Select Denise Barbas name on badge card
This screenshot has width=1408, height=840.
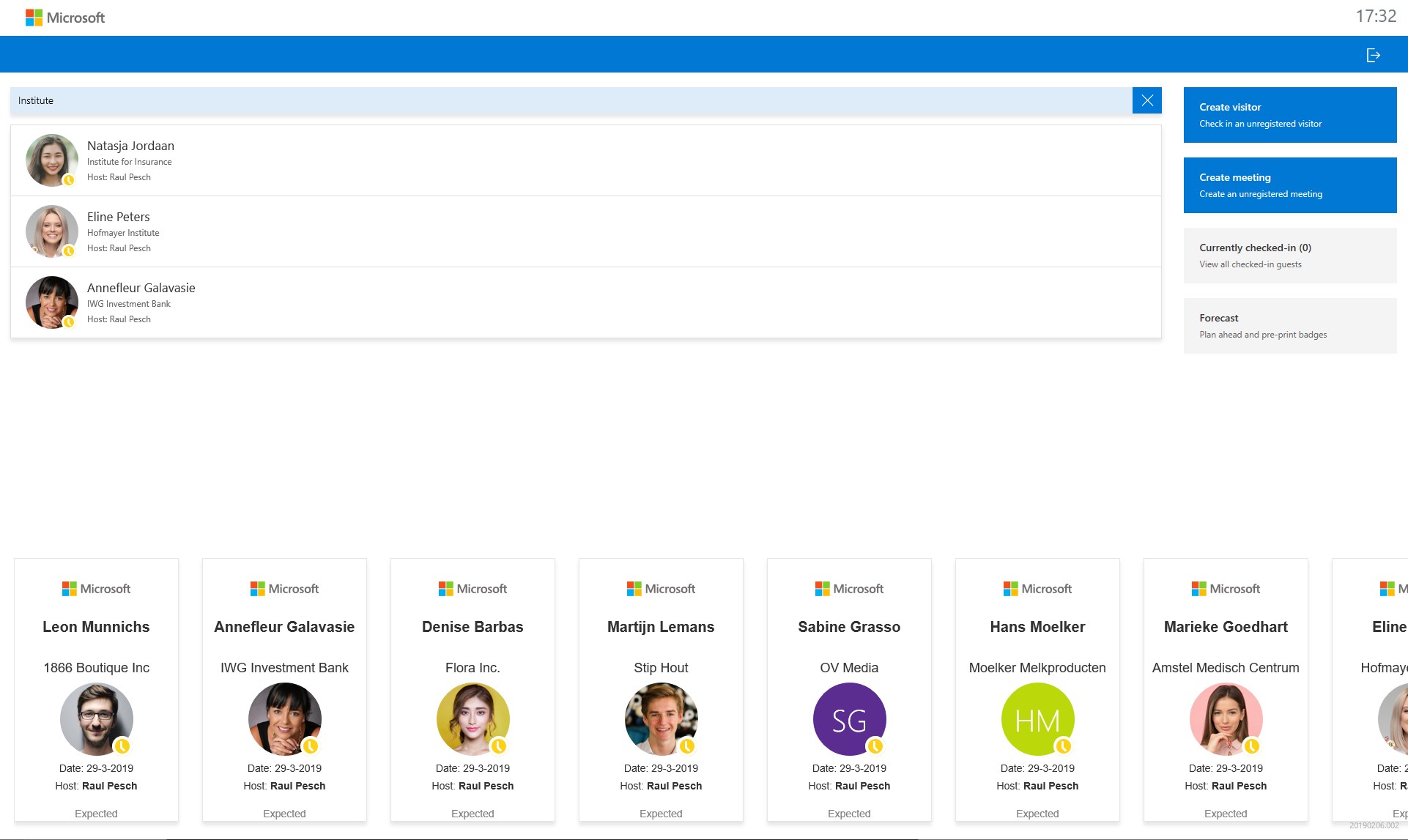(x=473, y=627)
